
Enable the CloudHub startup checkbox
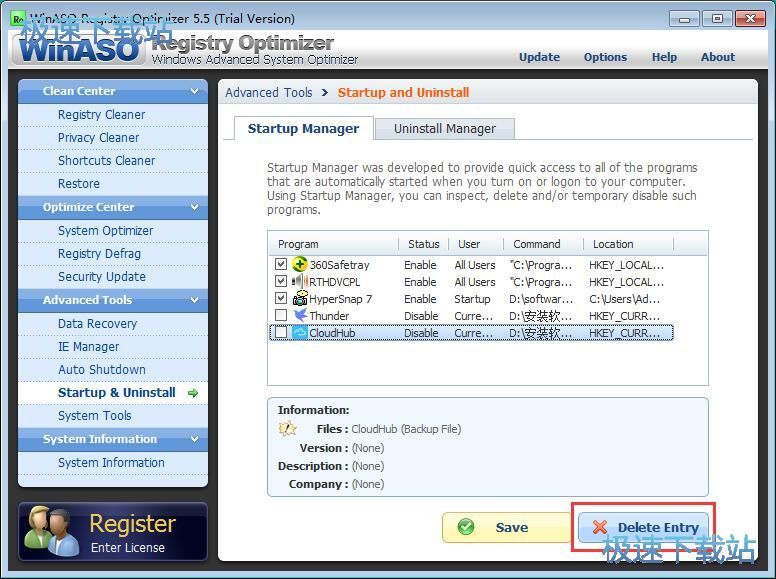(281, 333)
